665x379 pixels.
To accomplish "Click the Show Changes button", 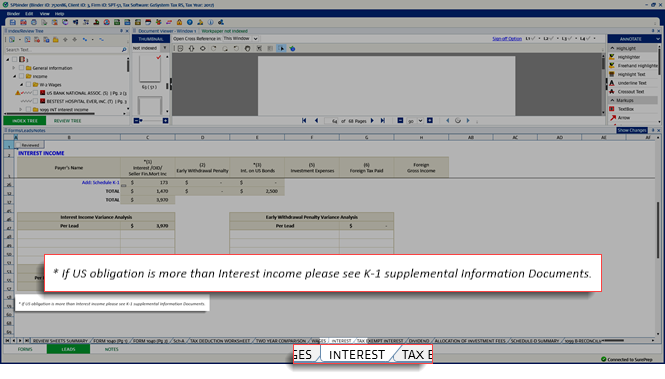I will coord(631,130).
